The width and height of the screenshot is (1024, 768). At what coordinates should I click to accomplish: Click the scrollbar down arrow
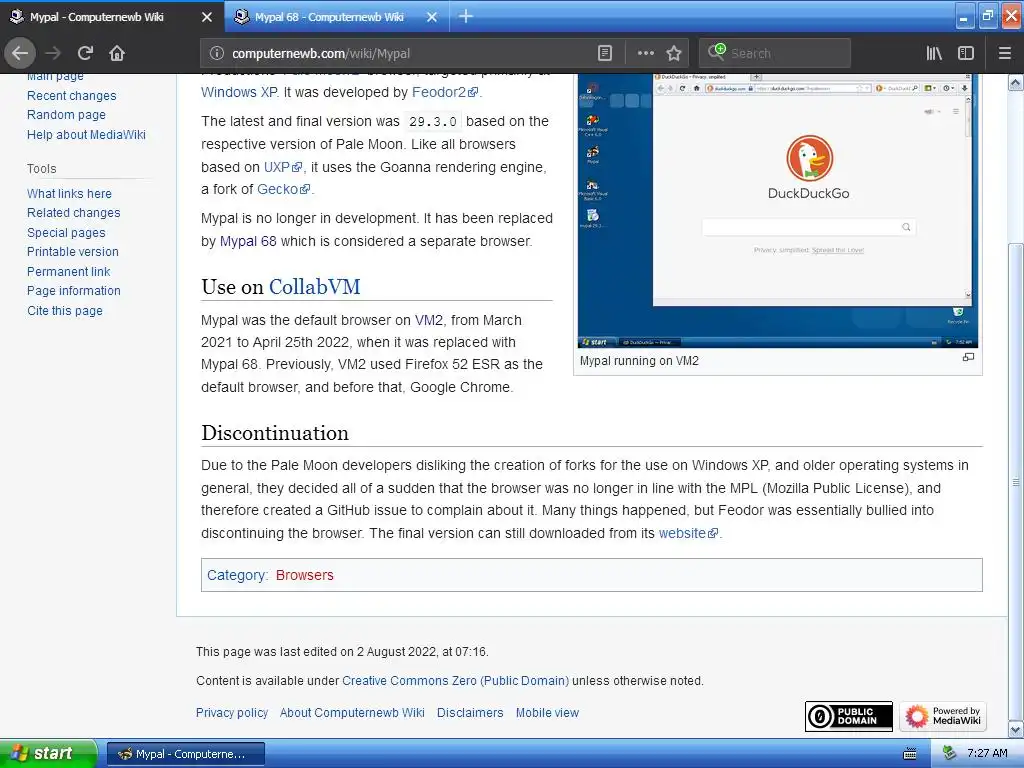(1016, 729)
